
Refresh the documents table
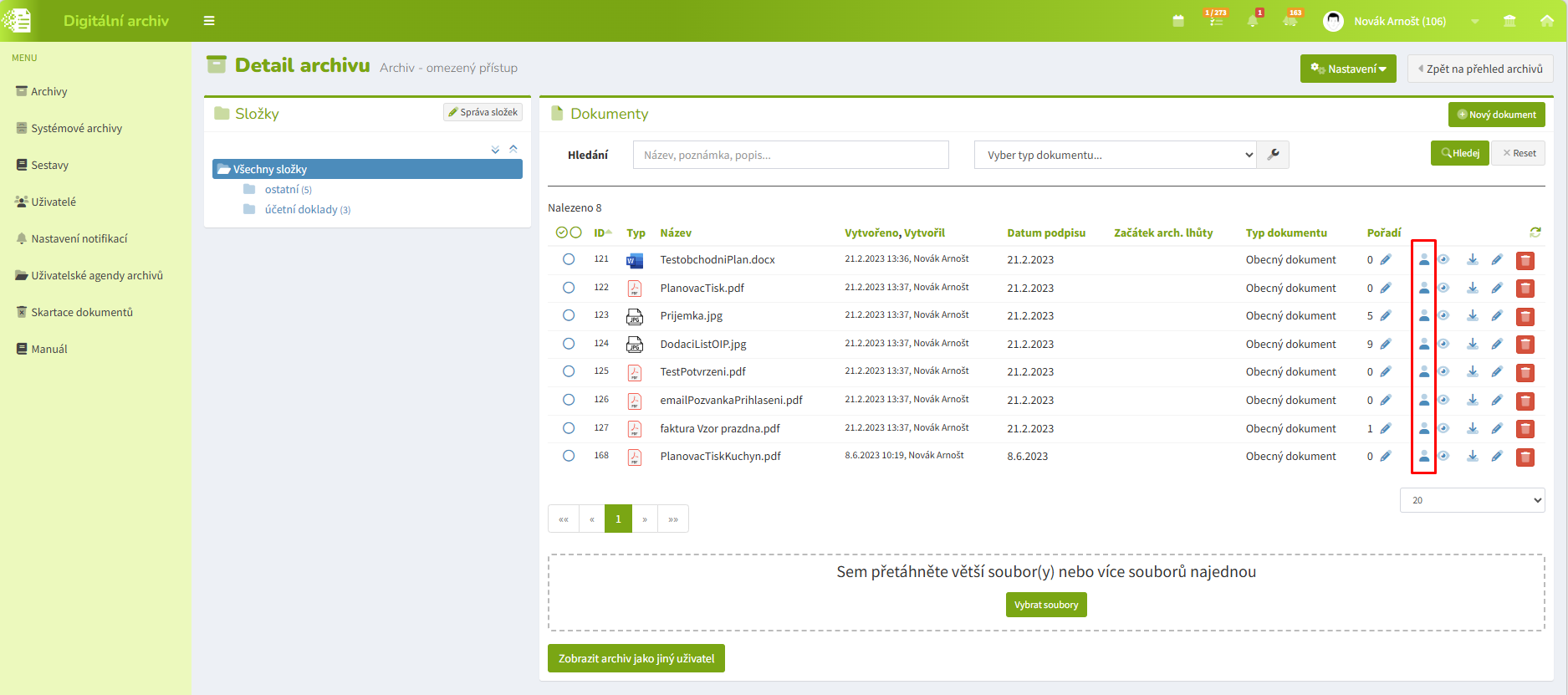(x=1535, y=233)
